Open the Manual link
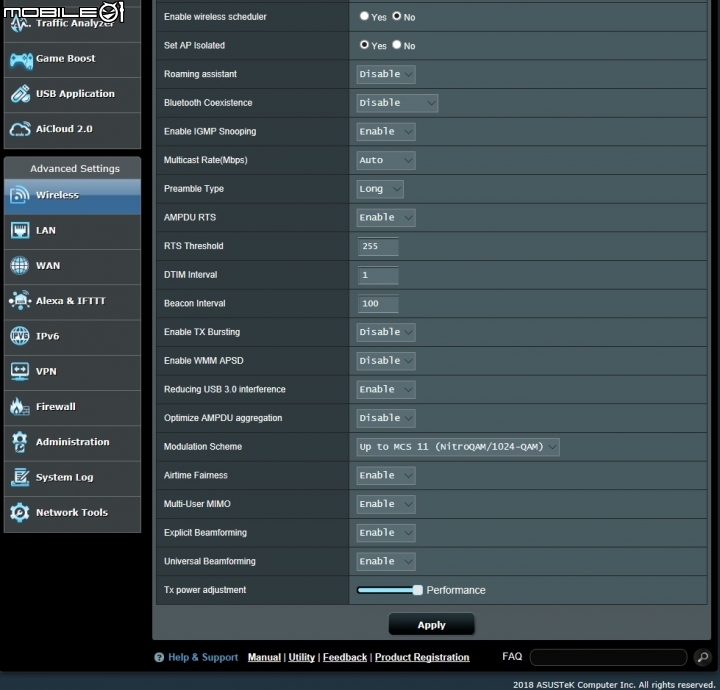The height and width of the screenshot is (690, 720). (x=264, y=657)
